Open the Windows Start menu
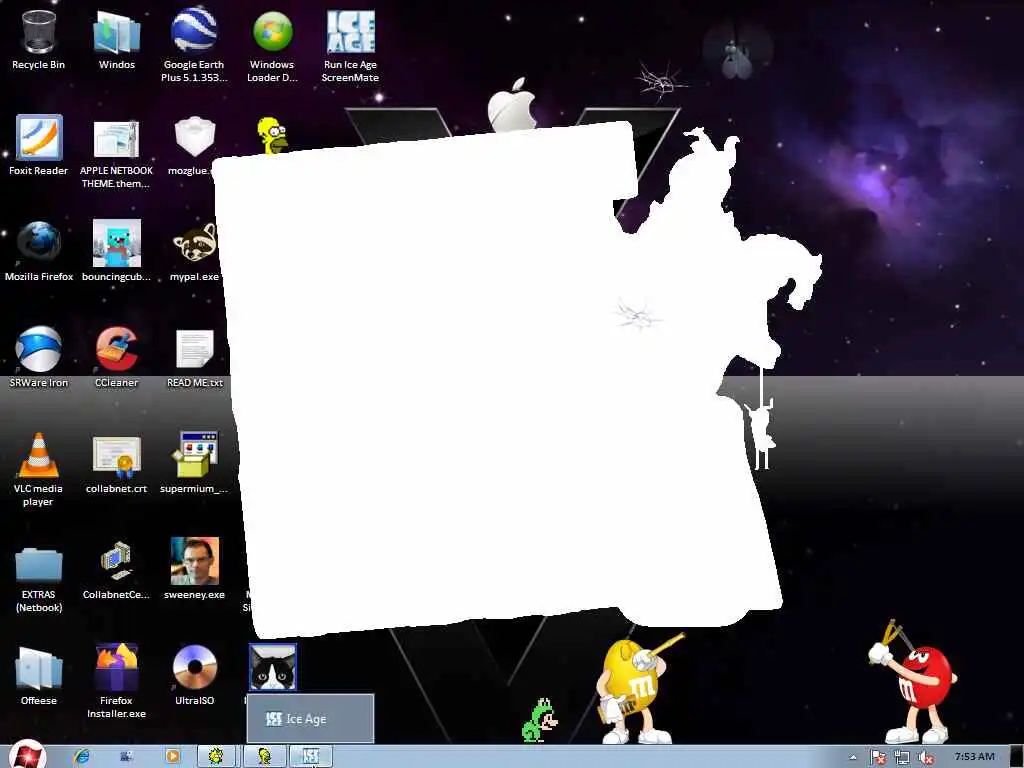Viewport: 1024px width, 768px height. [x=27, y=755]
